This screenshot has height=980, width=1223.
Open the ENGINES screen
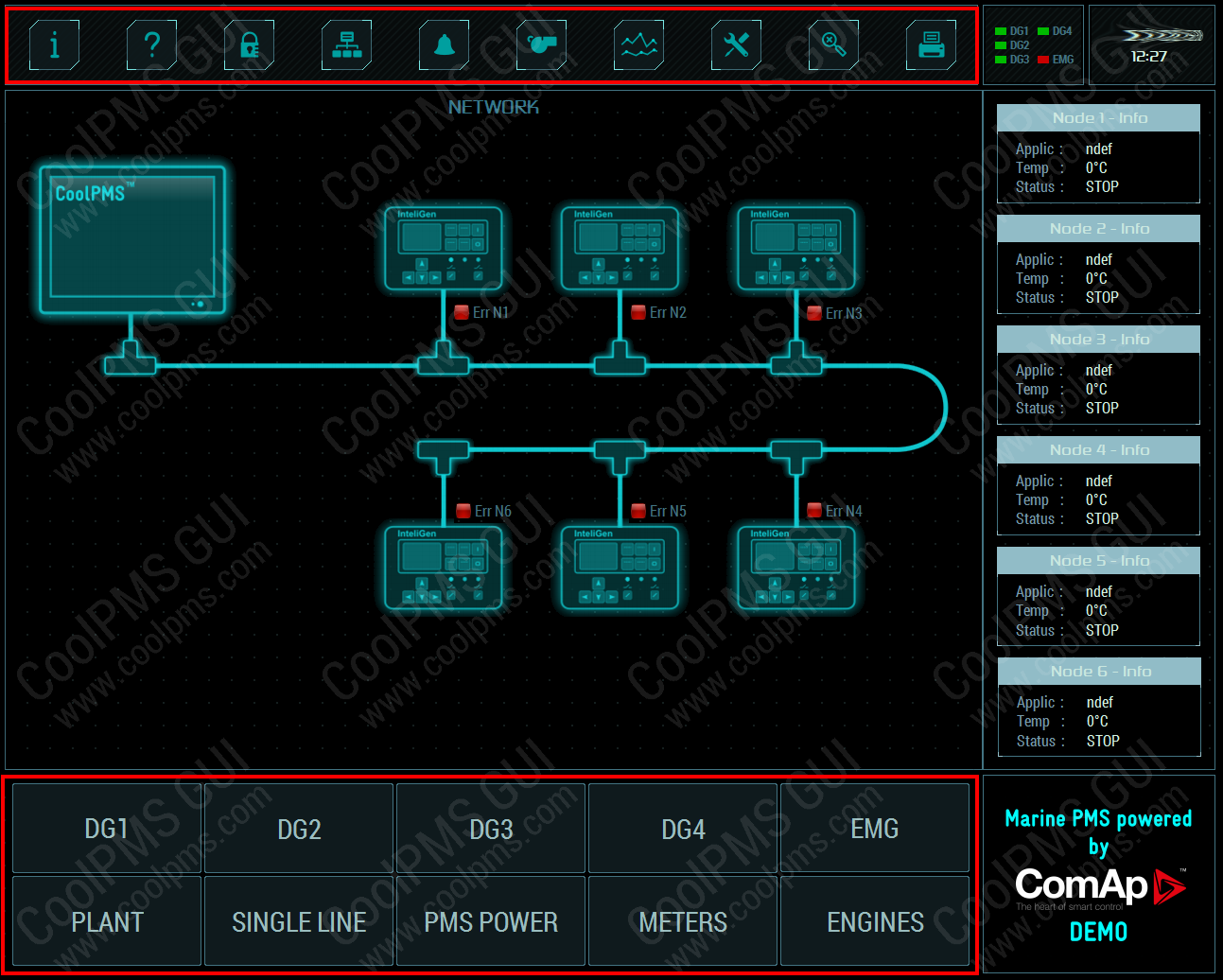coord(875,921)
